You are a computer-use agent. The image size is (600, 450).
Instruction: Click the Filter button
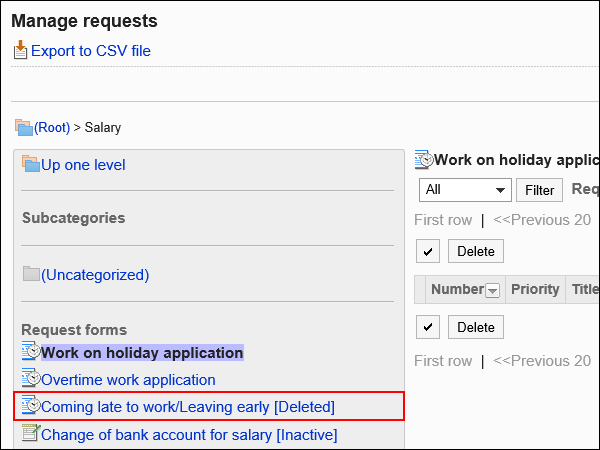(539, 190)
